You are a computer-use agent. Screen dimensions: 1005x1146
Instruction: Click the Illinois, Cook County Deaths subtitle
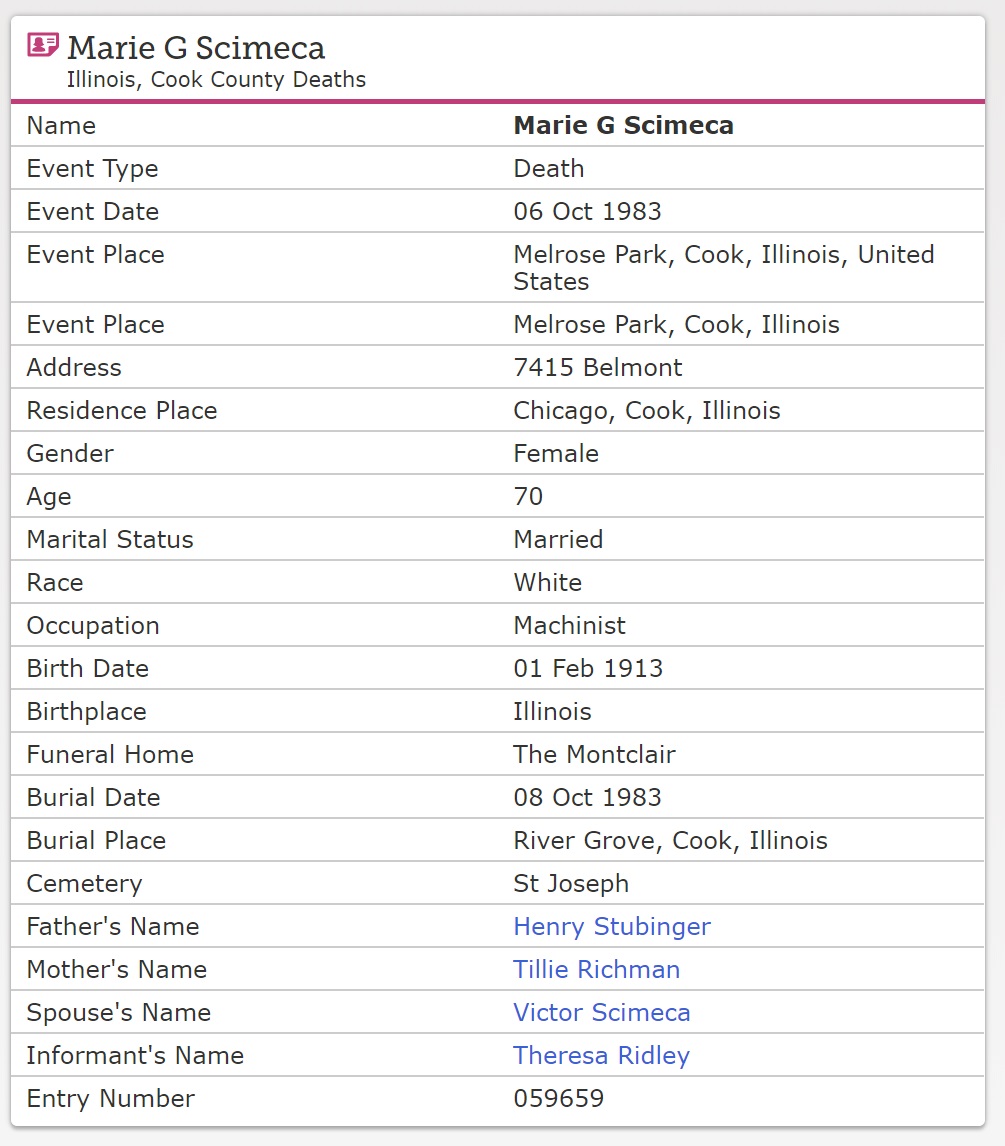[216, 80]
